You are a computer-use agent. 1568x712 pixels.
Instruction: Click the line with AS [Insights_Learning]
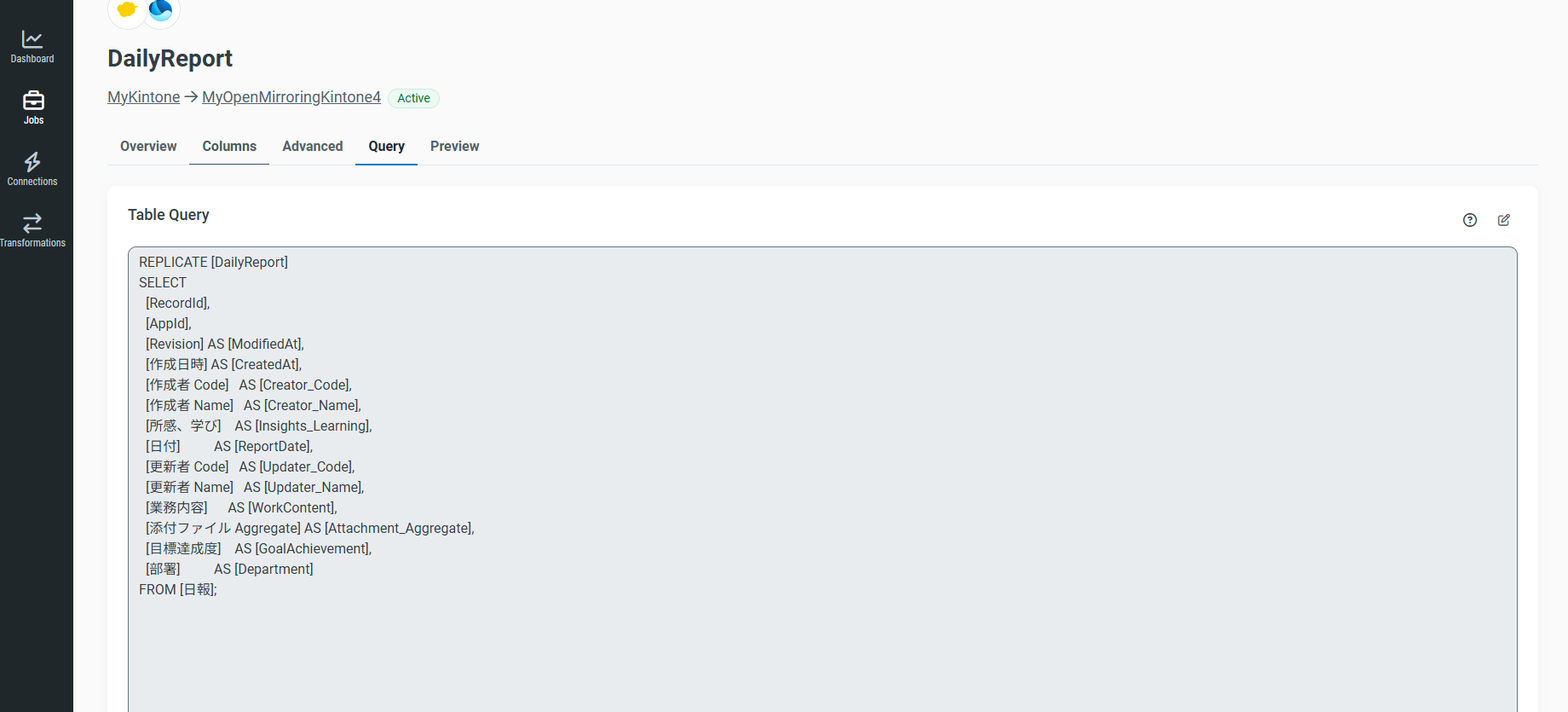pyautogui.click(x=258, y=425)
